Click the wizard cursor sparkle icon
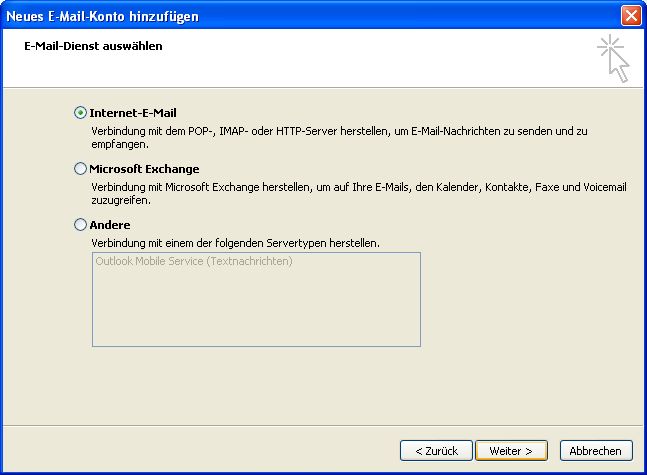Screen dimensions: 647x475 pyautogui.click(x=613, y=58)
